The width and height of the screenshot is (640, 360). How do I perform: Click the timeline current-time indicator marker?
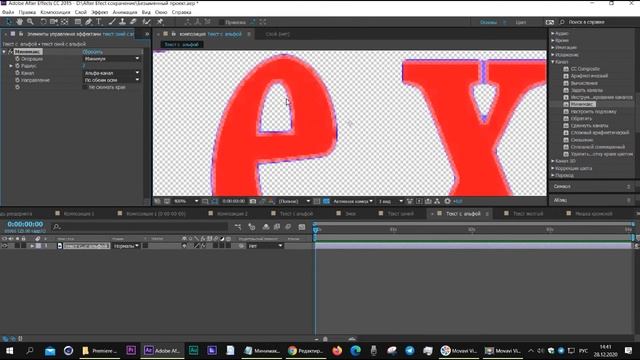pyautogui.click(x=315, y=230)
